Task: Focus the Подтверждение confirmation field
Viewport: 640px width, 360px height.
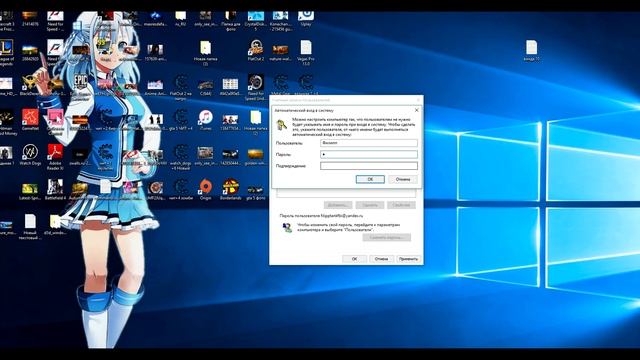Action: click(369, 166)
